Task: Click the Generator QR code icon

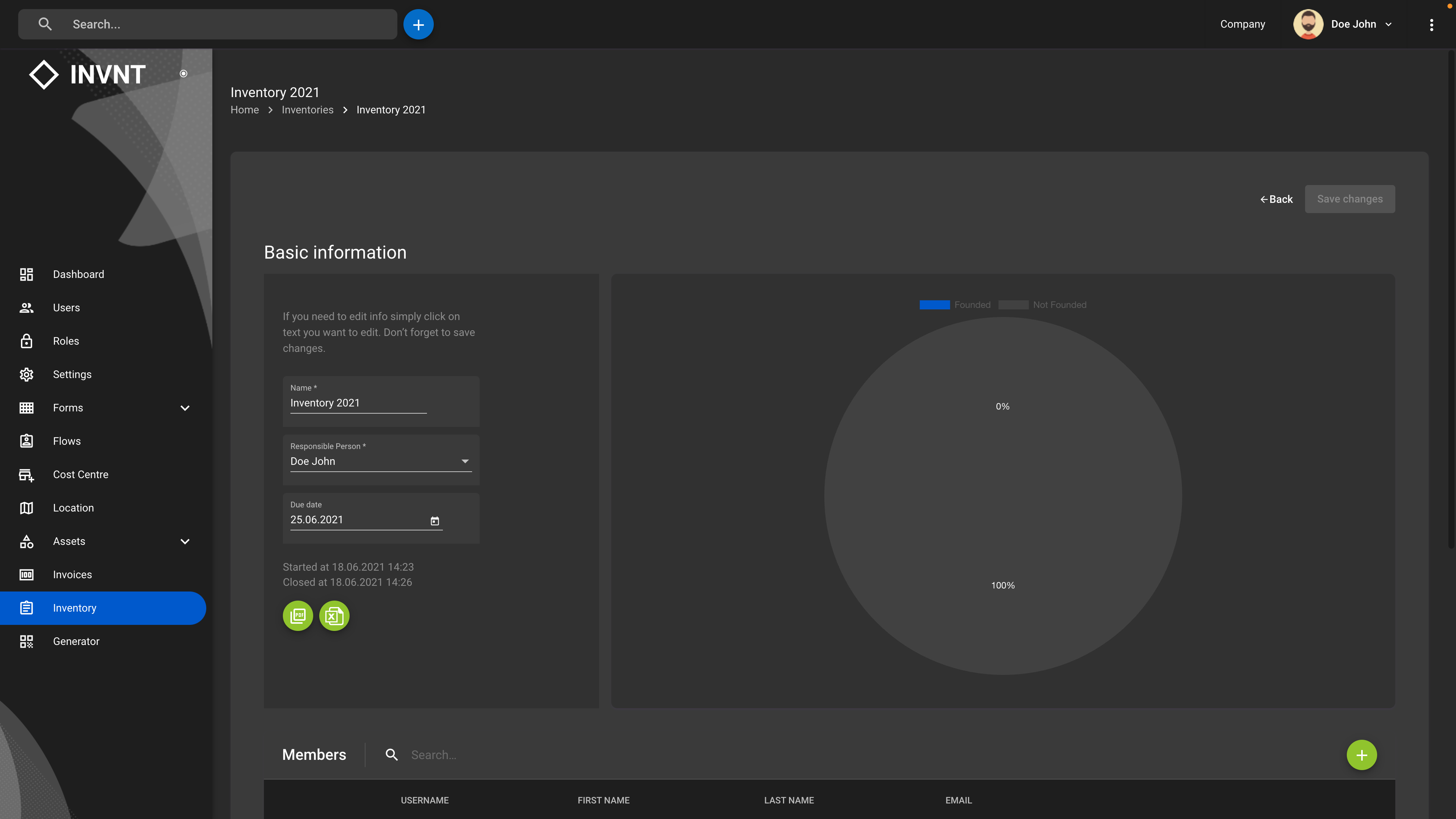Action: 27,641
